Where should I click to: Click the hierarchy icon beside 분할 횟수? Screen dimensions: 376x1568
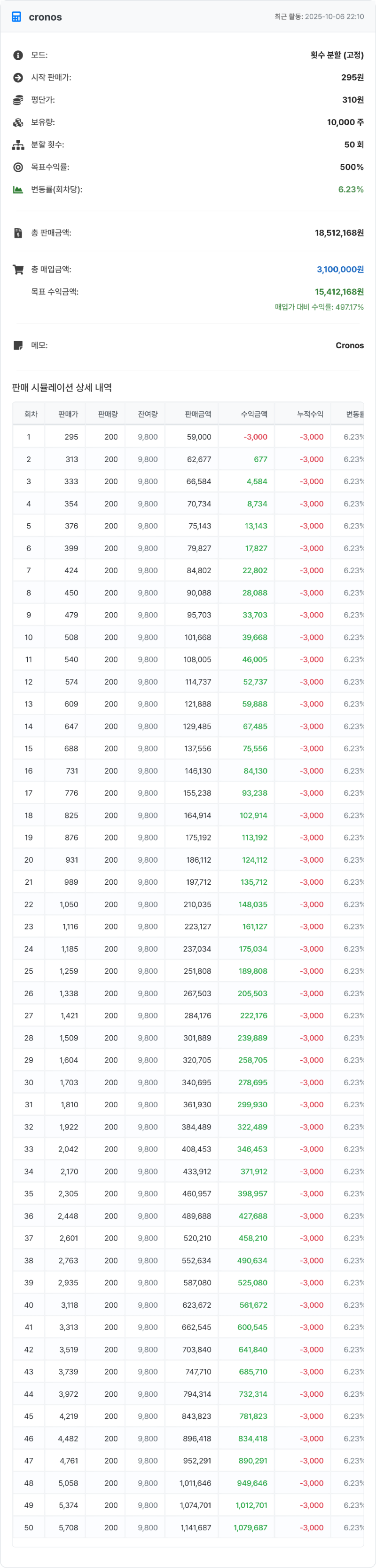tap(18, 145)
